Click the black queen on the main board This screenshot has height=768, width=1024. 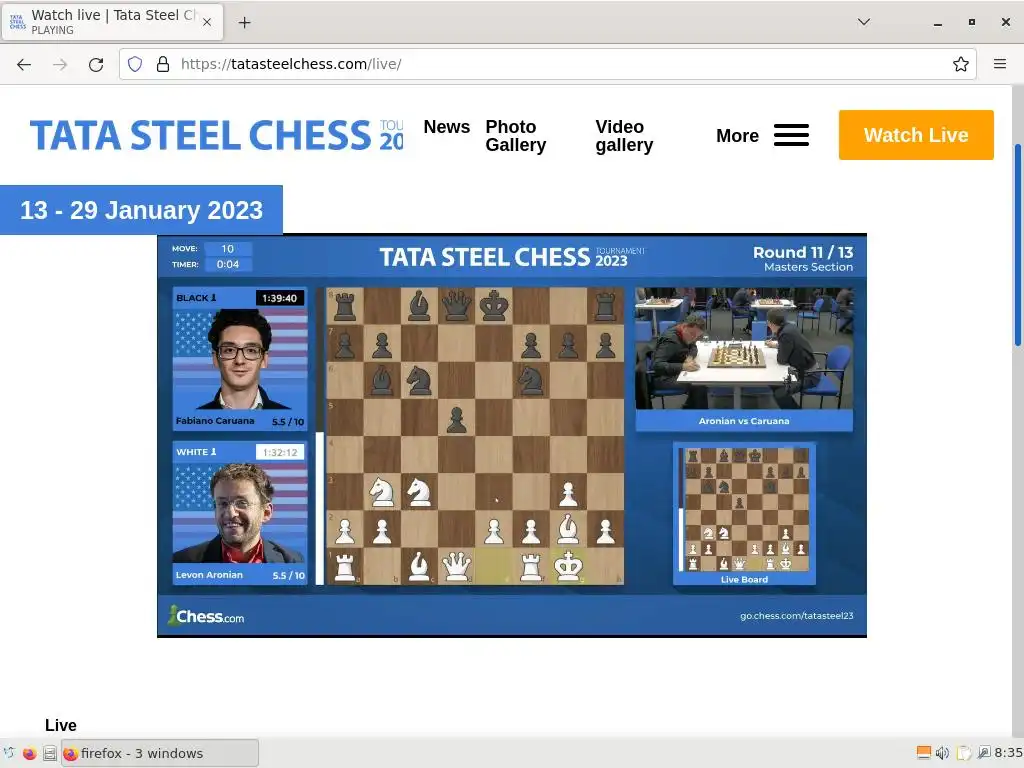pyautogui.click(x=456, y=306)
